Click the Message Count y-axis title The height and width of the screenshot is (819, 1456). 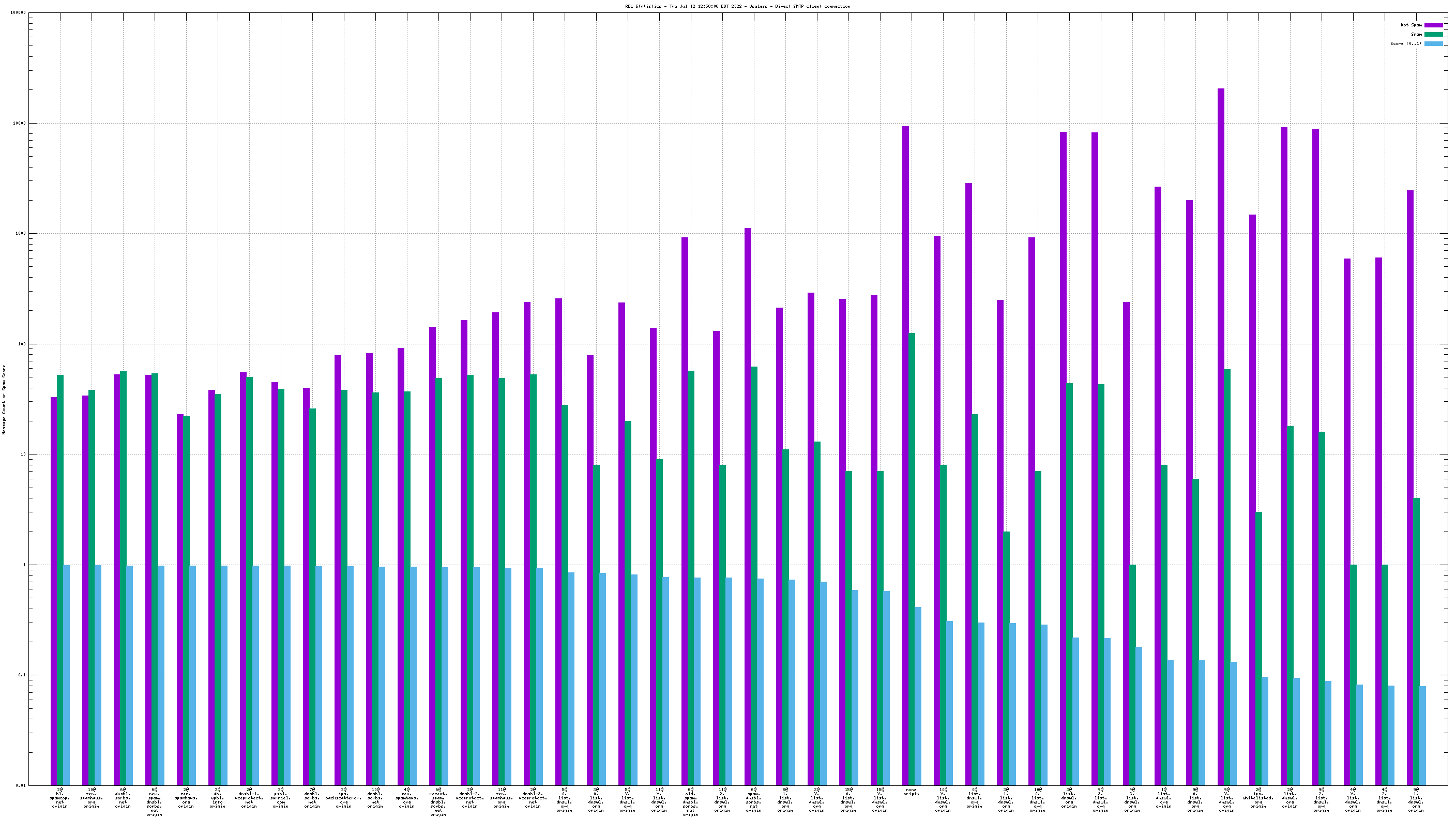pos(4,400)
